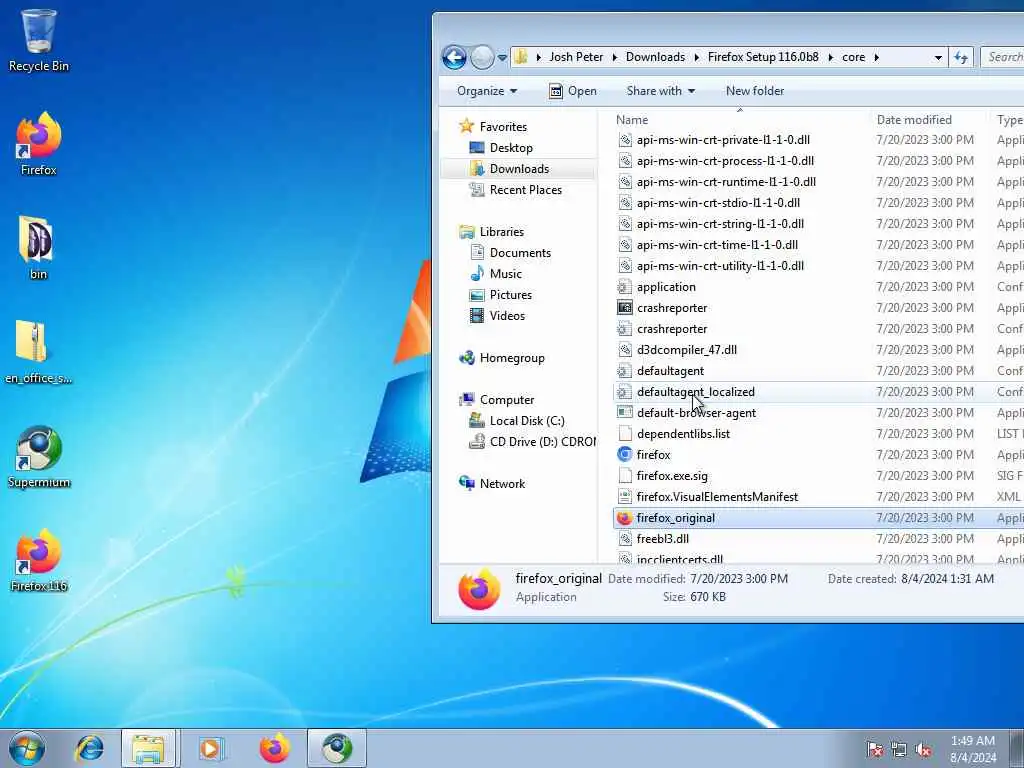Open the address bar history dropdown
This screenshot has width=1024, height=768.
click(x=938, y=57)
